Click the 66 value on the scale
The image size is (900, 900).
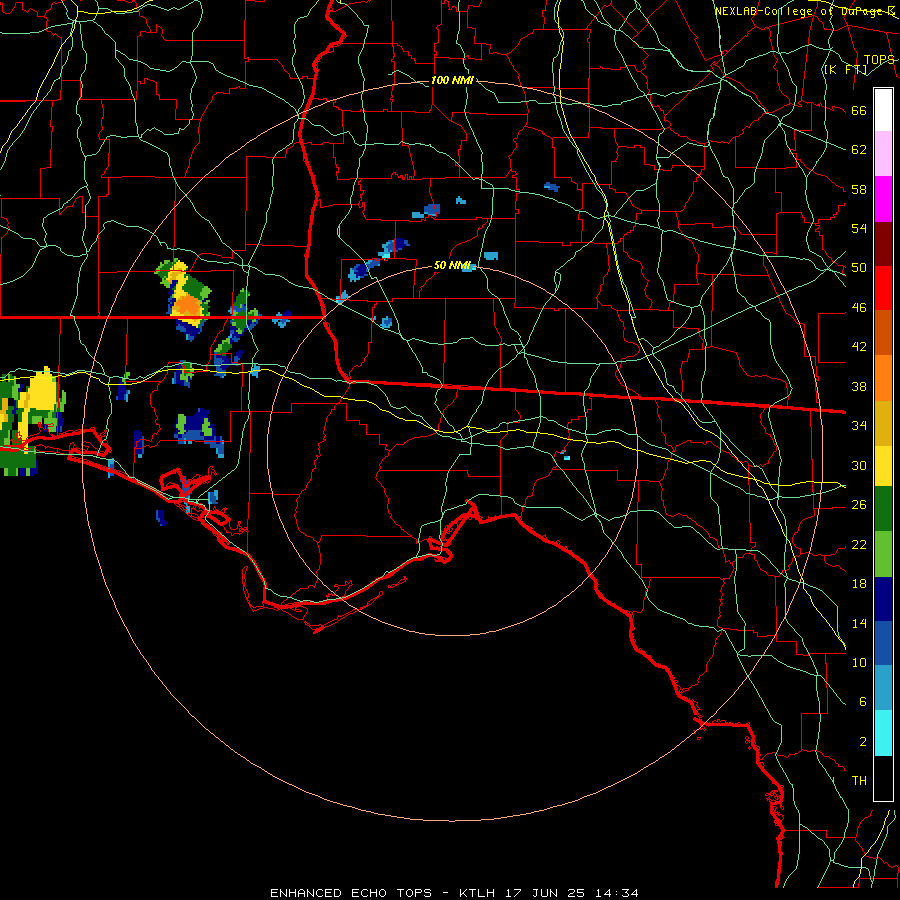coord(859,111)
